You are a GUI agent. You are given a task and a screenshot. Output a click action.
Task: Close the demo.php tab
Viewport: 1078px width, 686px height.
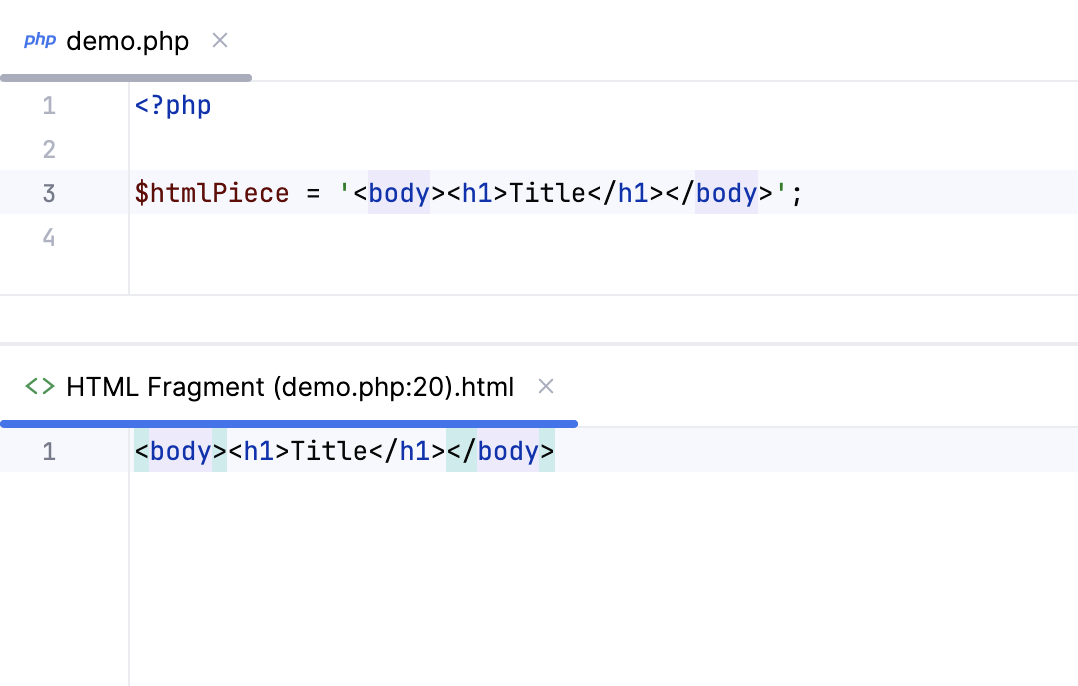click(219, 41)
